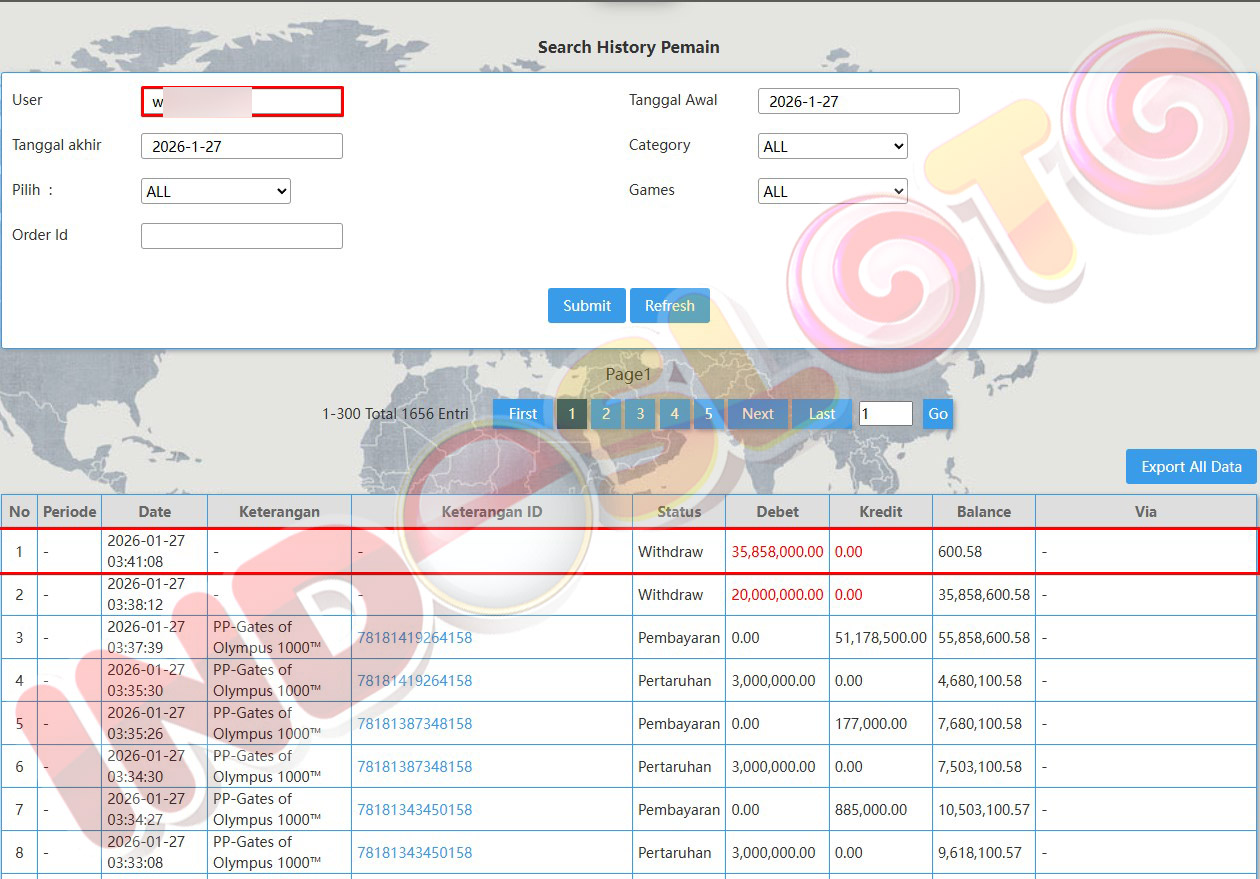Open bet ID link in row 8
The height and width of the screenshot is (879, 1260).
click(x=414, y=853)
